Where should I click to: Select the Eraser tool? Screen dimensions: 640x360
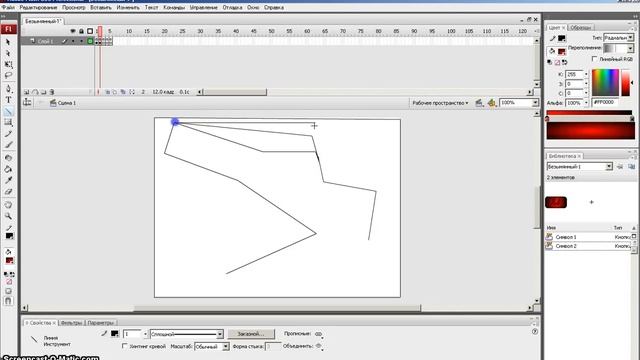[8, 191]
